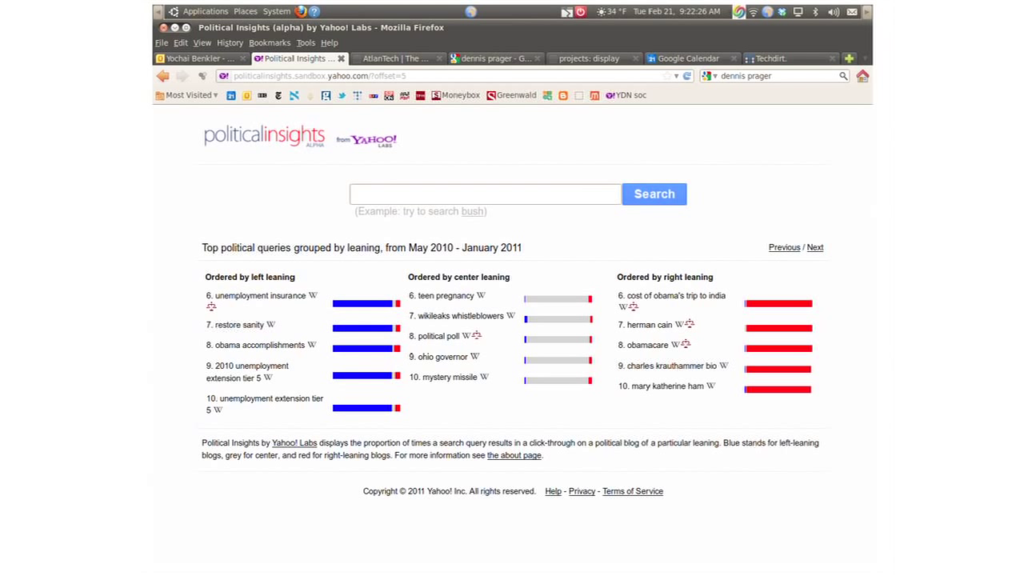This screenshot has width=1024, height=576.
Task: Go to the Next results link
Action: click(x=815, y=248)
